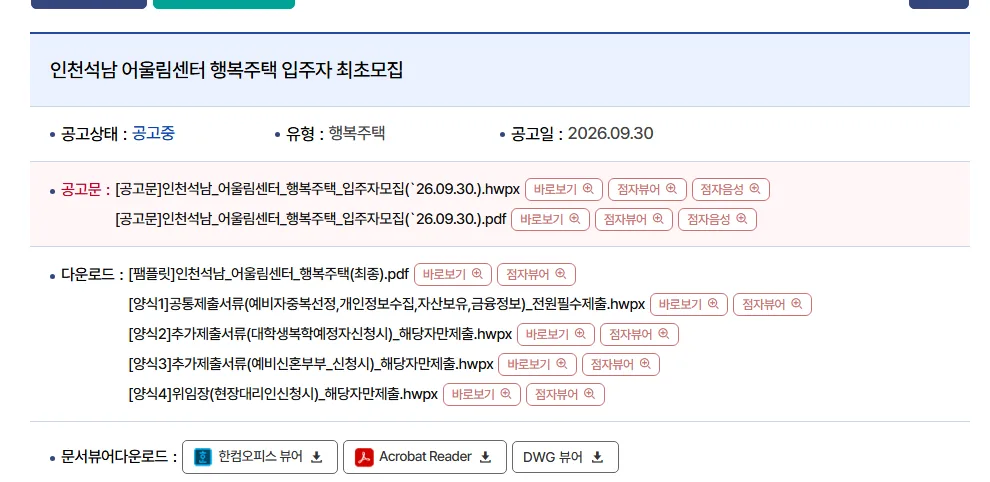Click 바로보기 for the 공고문 hwpx file

click(x=564, y=190)
